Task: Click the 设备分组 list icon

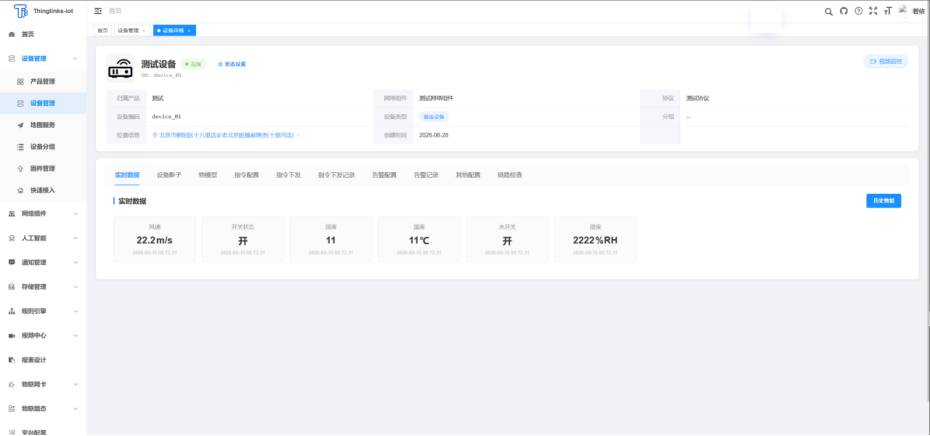Action: point(20,147)
